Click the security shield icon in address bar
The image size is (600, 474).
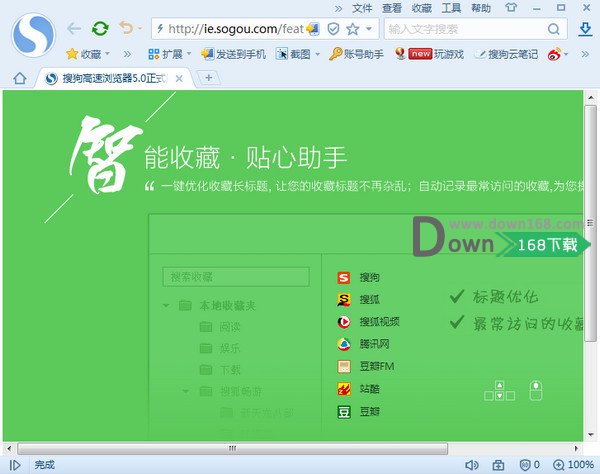(x=333, y=29)
